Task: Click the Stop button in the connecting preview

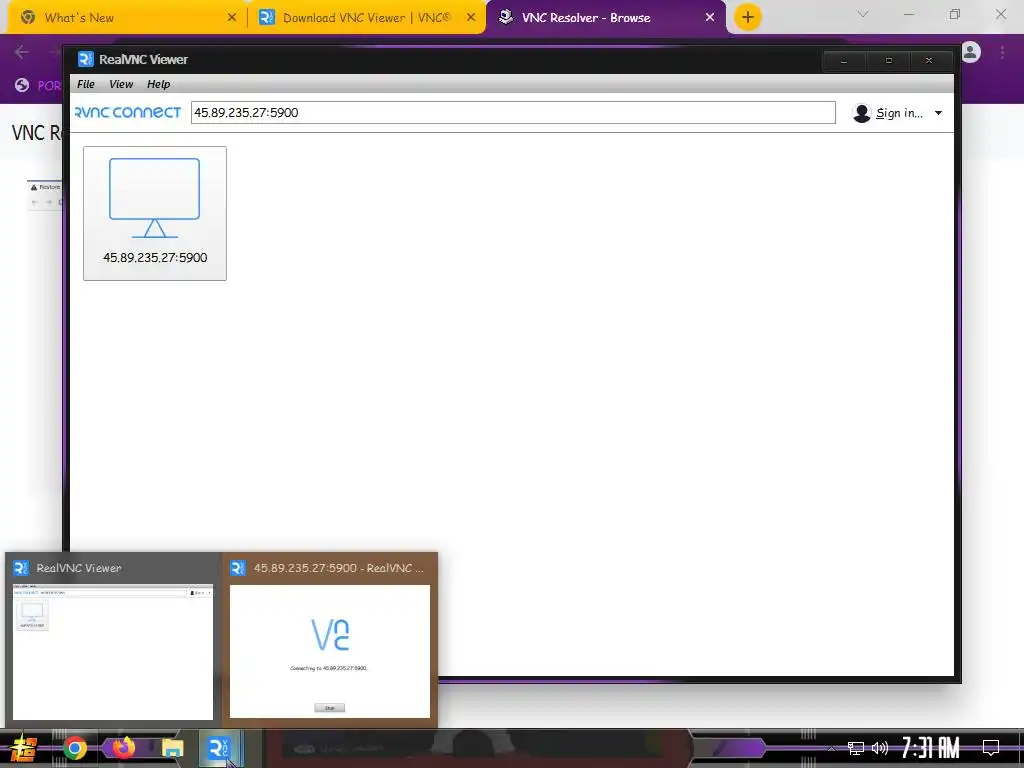Action: (330, 708)
